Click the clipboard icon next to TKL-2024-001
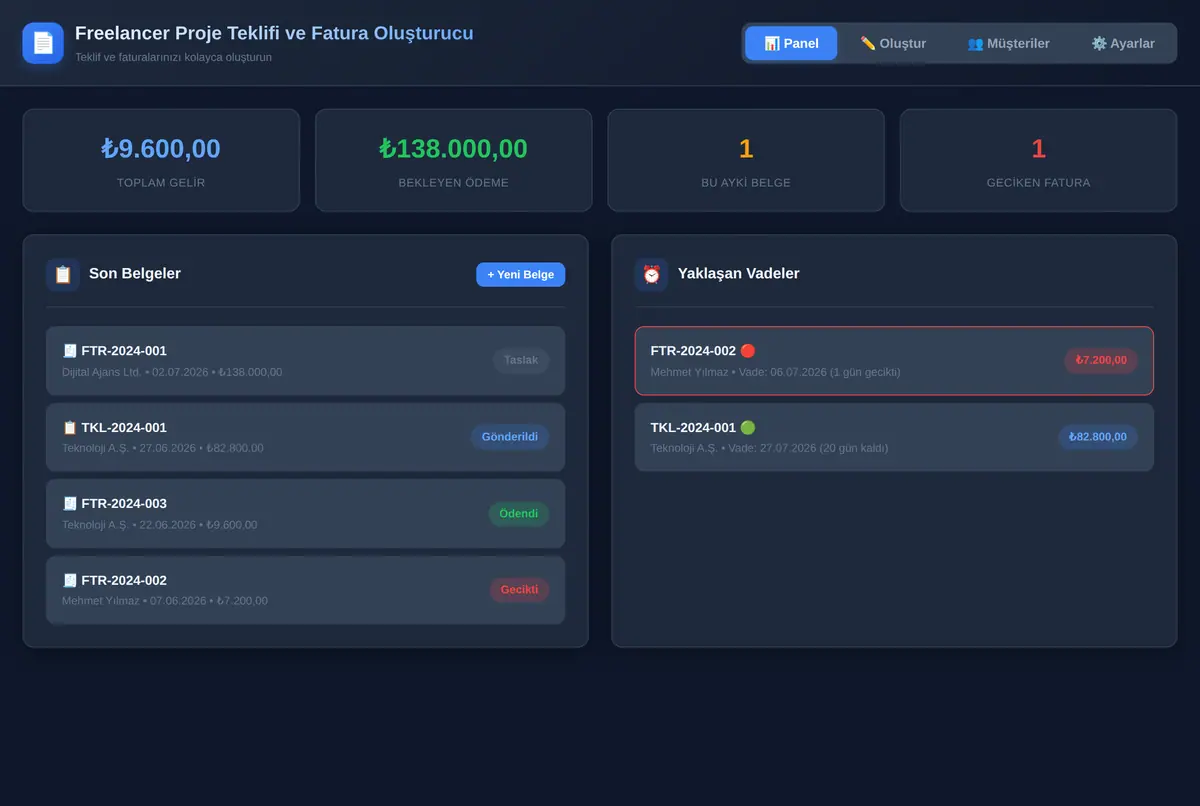 coord(70,427)
